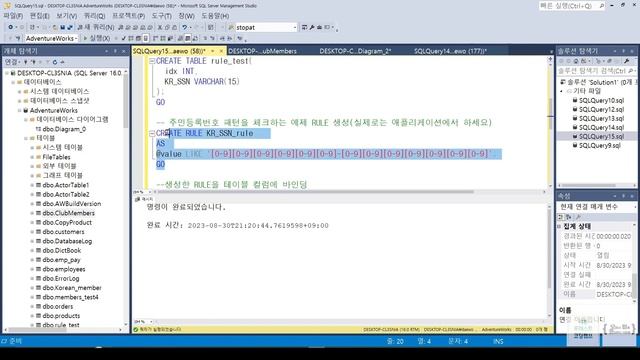The image size is (640, 360).
Task: Select SQLQuery13.sql in Solution Explorer
Action: 601,118
